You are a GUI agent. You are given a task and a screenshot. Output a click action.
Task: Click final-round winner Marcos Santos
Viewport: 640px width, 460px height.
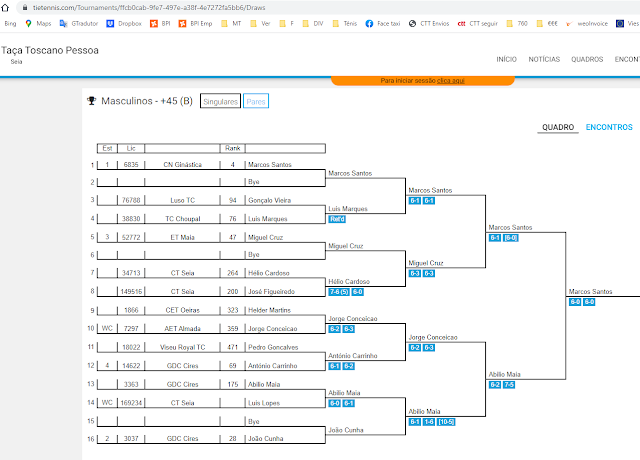pos(590,291)
